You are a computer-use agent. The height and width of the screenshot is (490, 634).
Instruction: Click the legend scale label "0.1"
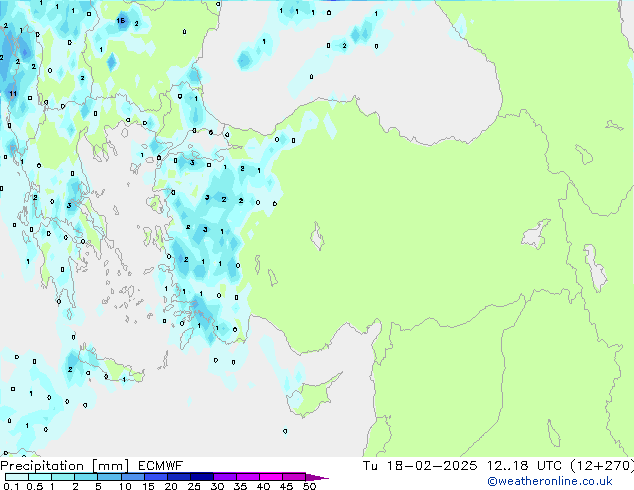[11, 486]
